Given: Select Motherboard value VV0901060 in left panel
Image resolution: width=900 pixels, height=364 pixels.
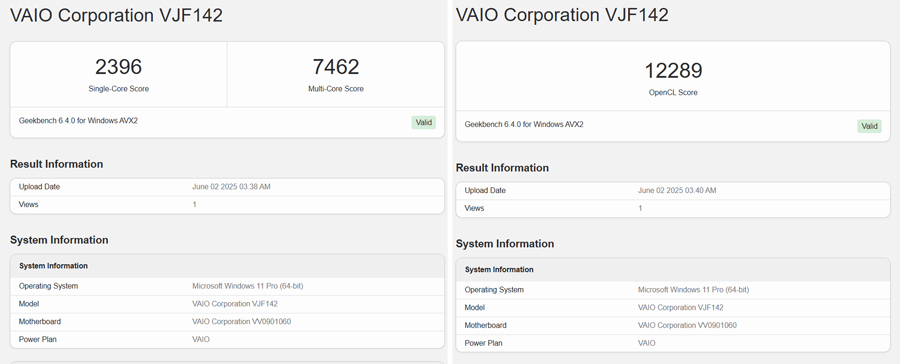Looking at the screenshot, I should [242, 322].
